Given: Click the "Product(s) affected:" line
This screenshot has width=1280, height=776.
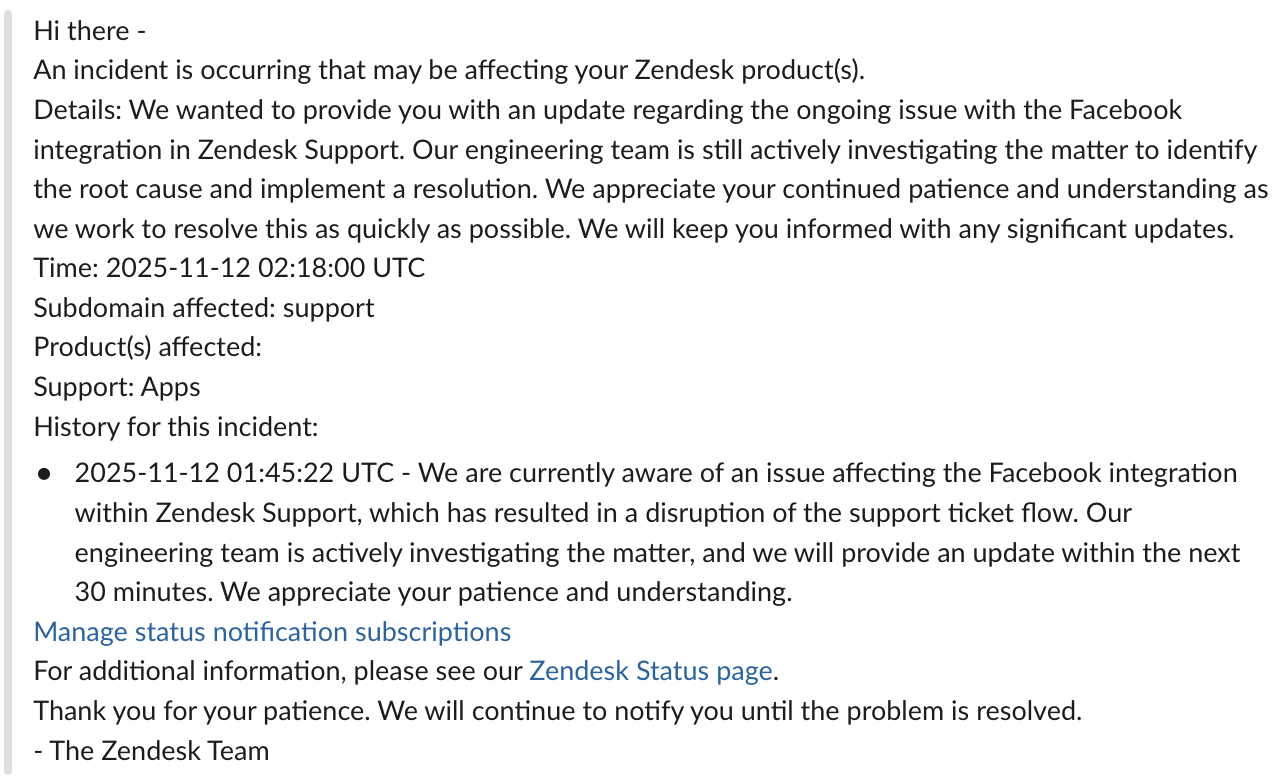Looking at the screenshot, I should (x=147, y=347).
